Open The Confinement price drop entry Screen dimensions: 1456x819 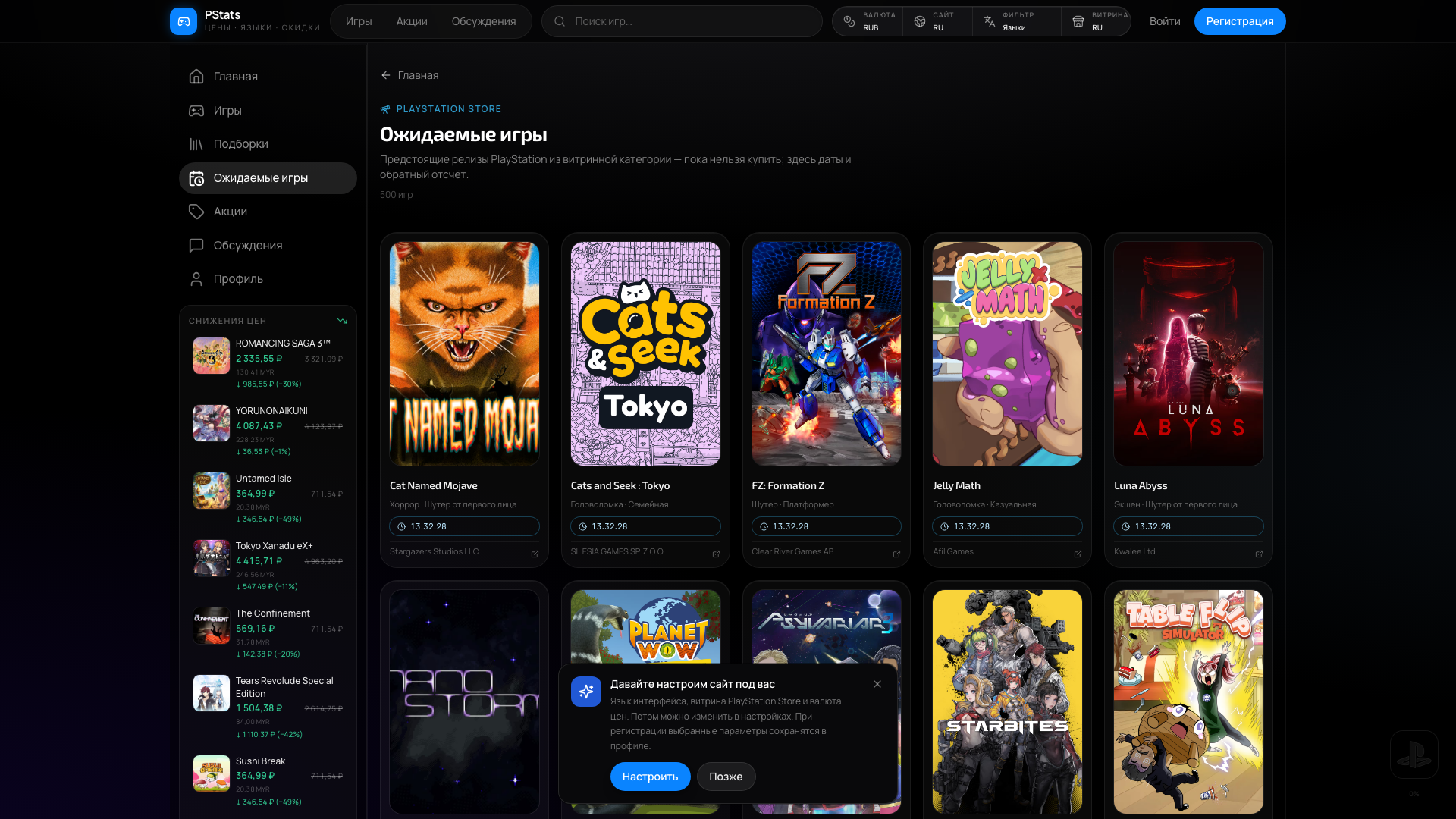(268, 633)
